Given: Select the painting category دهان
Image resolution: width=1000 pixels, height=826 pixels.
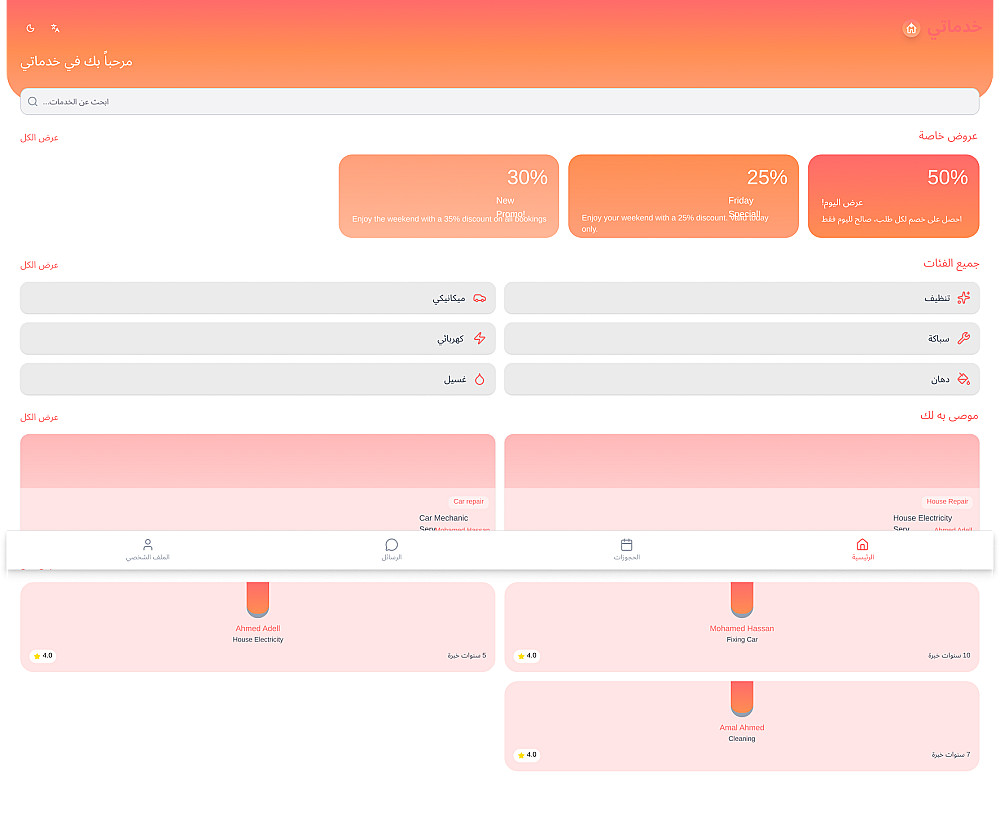Looking at the screenshot, I should pyautogui.click(x=742, y=379).
